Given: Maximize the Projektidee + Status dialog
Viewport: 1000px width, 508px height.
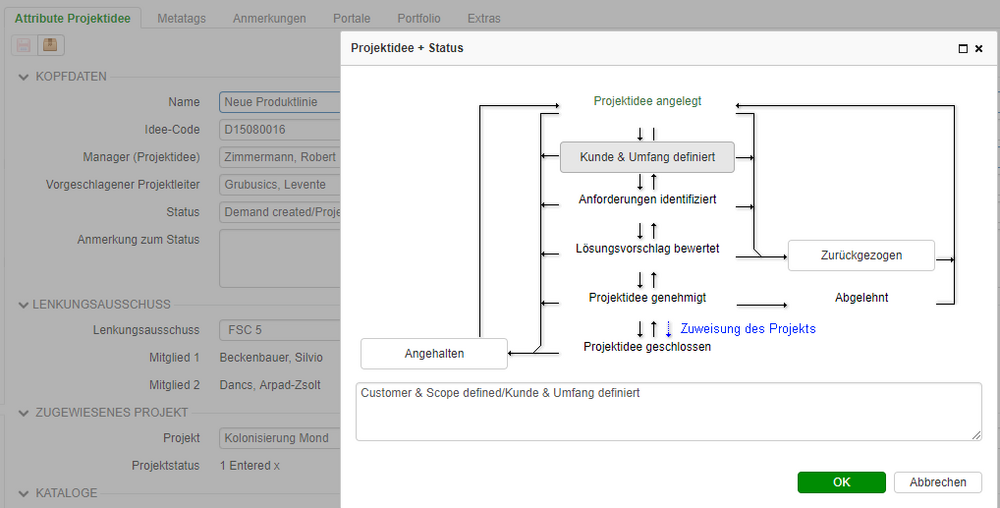Looking at the screenshot, I should (x=963, y=48).
